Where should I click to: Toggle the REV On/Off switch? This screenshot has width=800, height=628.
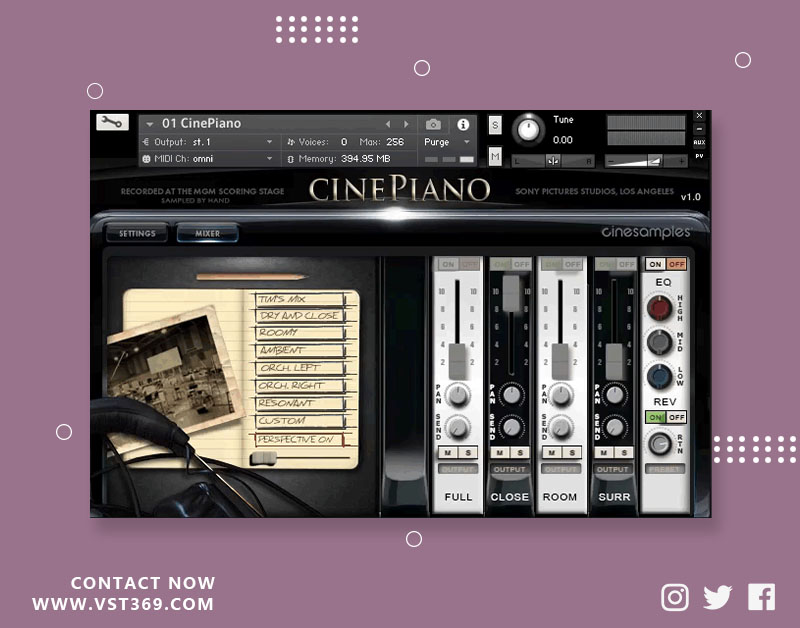pyautogui.click(x=666, y=417)
